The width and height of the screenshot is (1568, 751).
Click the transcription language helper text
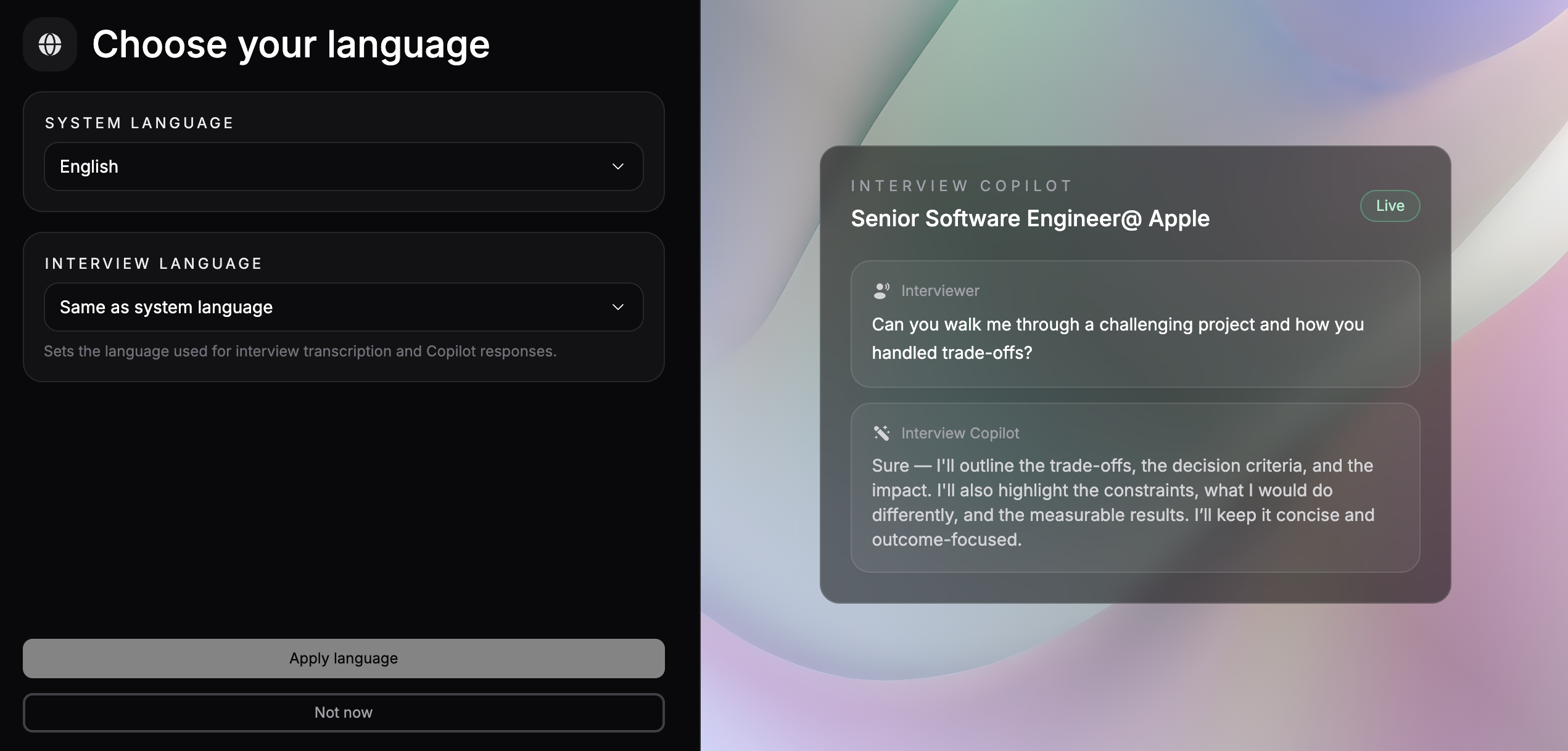pos(300,351)
